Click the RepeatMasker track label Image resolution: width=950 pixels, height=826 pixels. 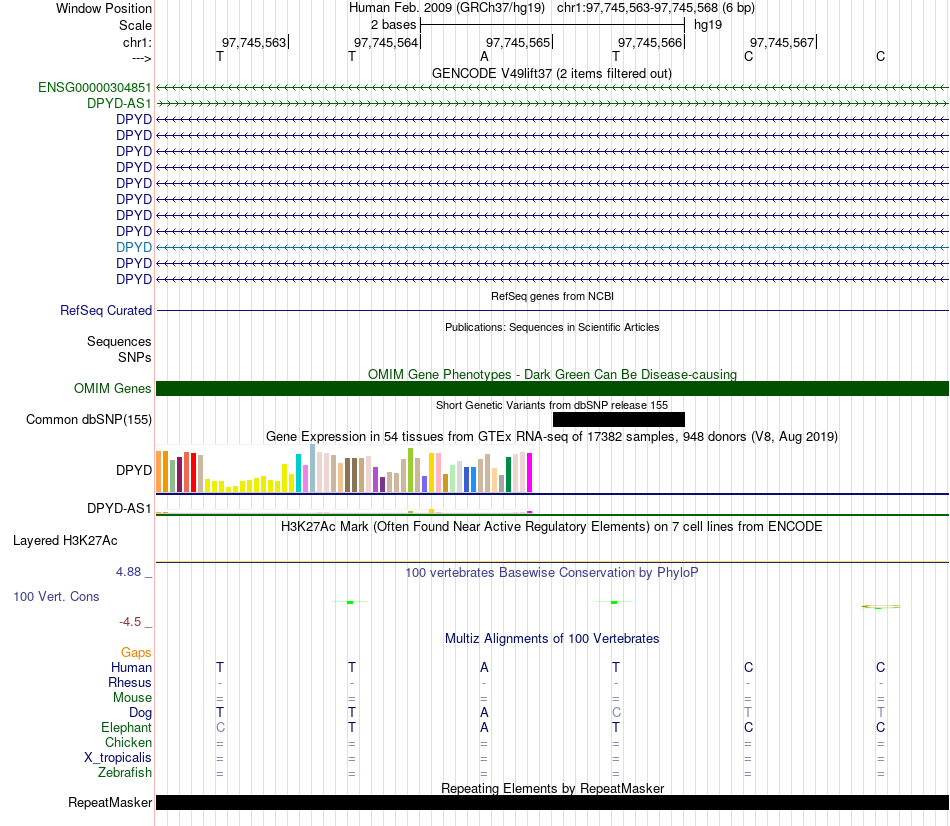110,802
